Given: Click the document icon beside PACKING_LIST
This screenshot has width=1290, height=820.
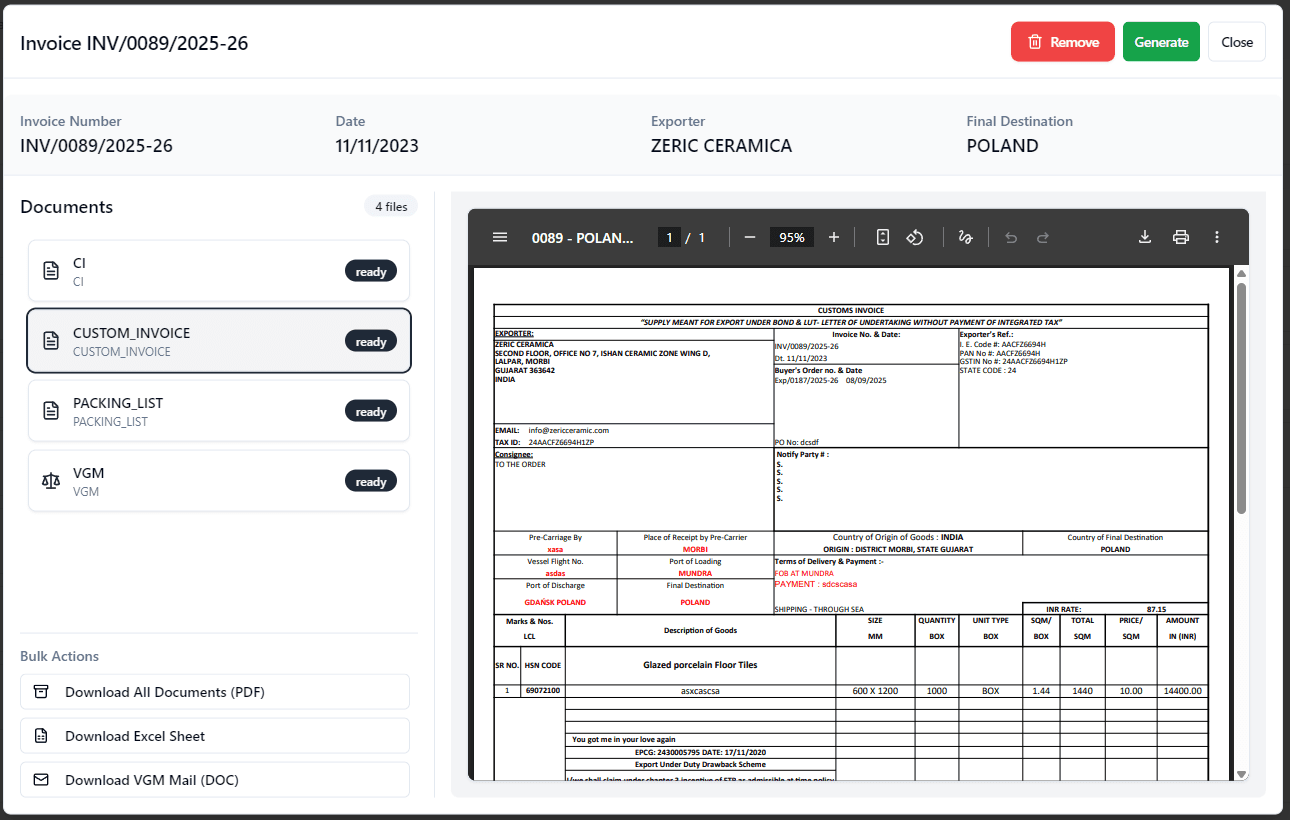Looking at the screenshot, I should pos(51,411).
